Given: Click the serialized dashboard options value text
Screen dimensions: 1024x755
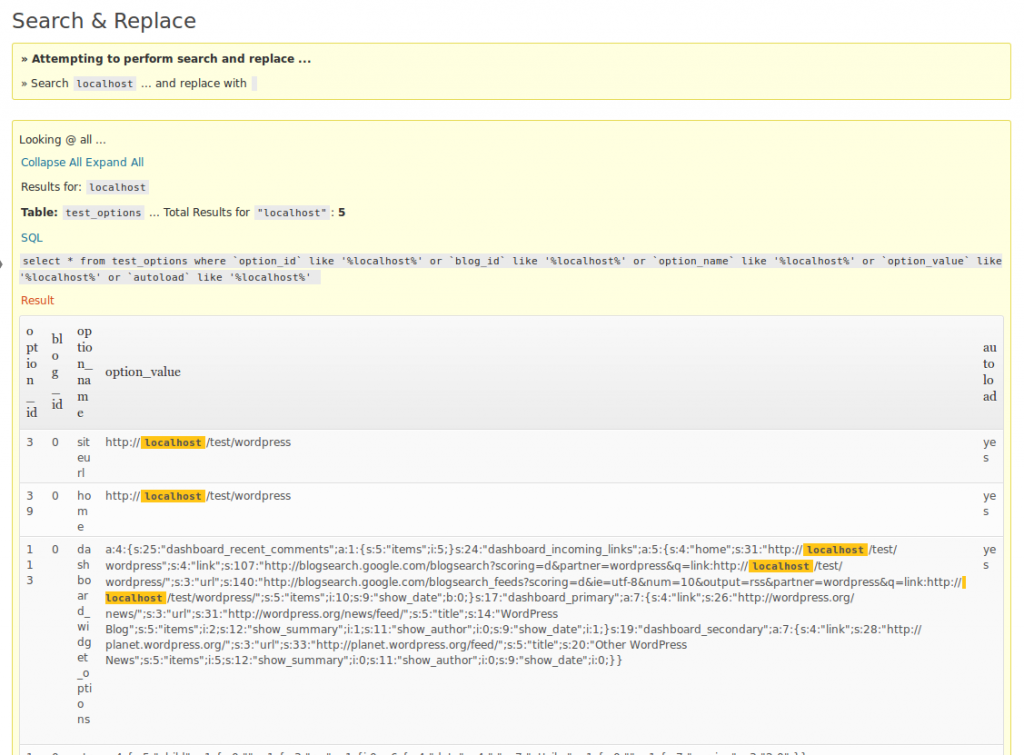Looking at the screenshot, I should point(536,605).
